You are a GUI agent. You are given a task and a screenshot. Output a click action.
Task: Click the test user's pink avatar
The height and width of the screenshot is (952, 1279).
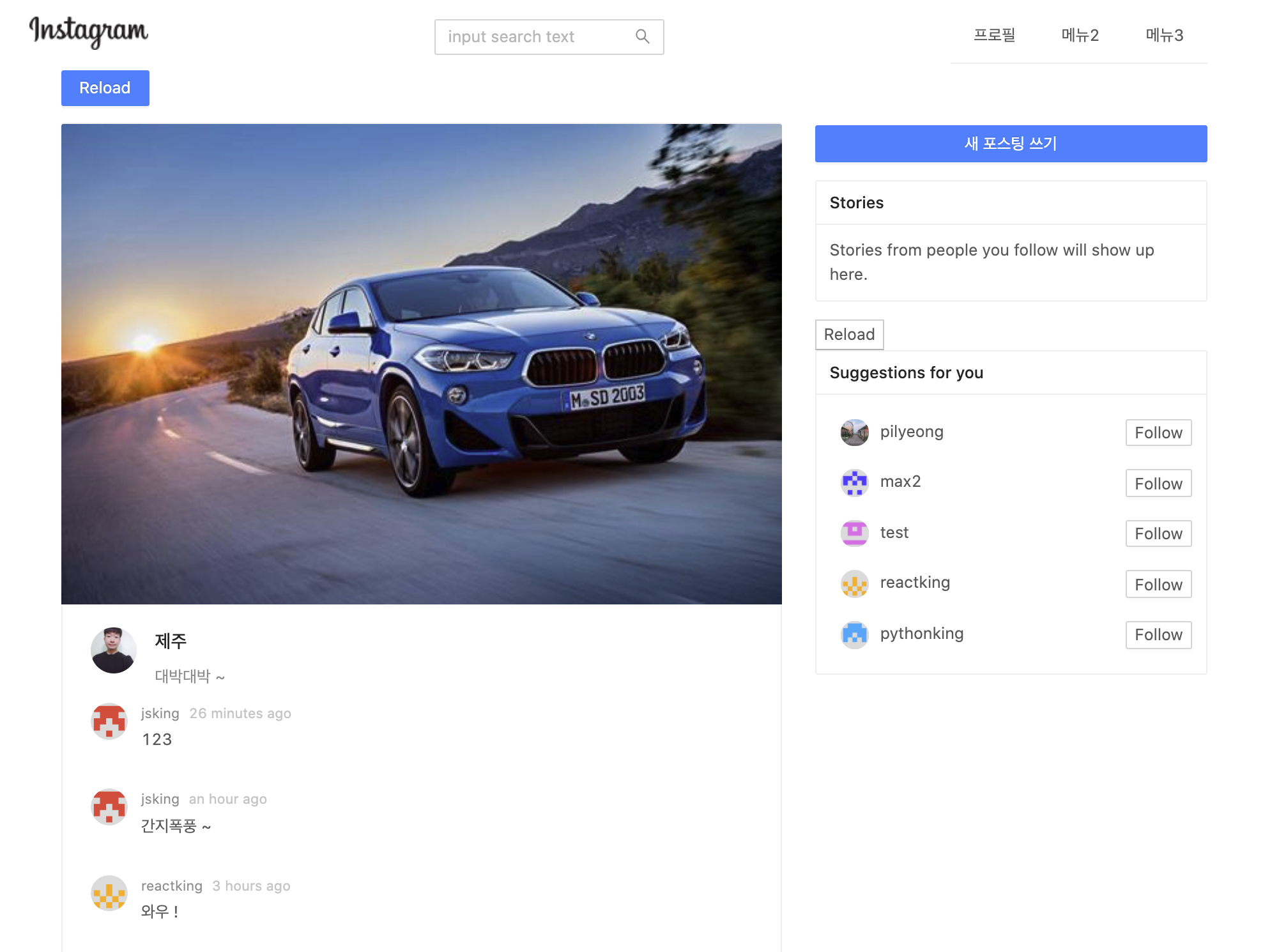click(854, 533)
